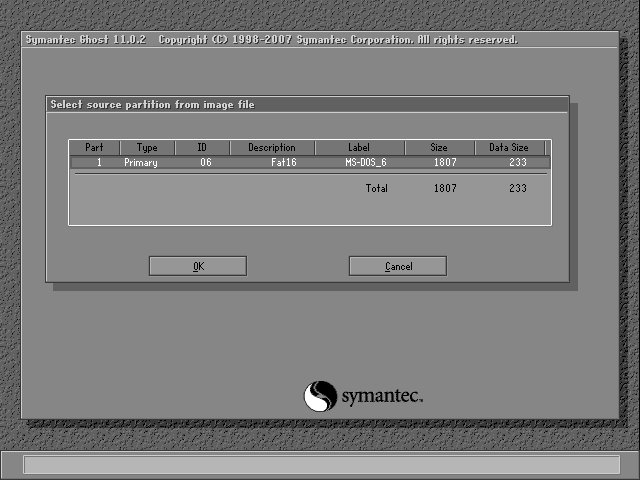Click the Size column header
The image size is (640, 480).
[x=440, y=147]
